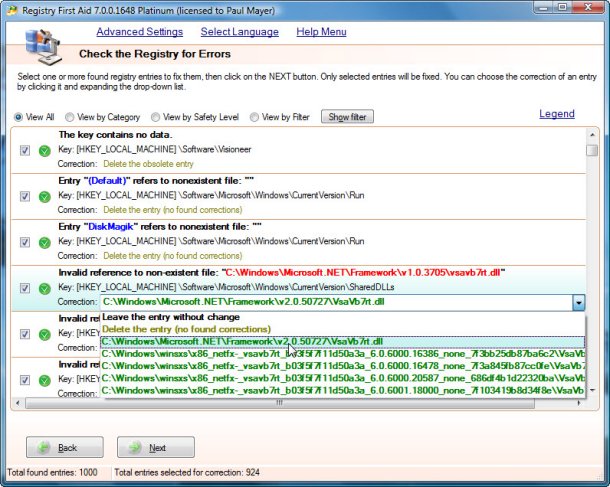Click green safety icon for Visioneer entry
The width and height of the screenshot is (610, 487).
pyautogui.click(x=44, y=151)
